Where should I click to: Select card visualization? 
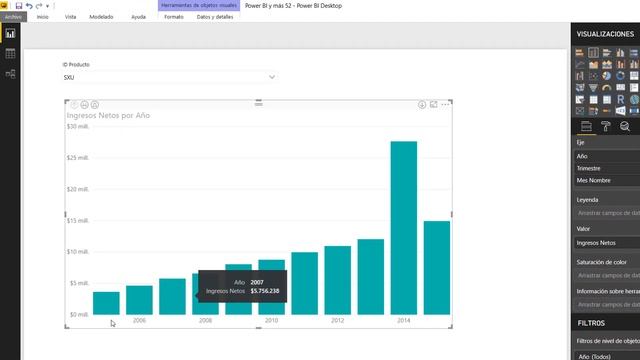click(x=620, y=87)
